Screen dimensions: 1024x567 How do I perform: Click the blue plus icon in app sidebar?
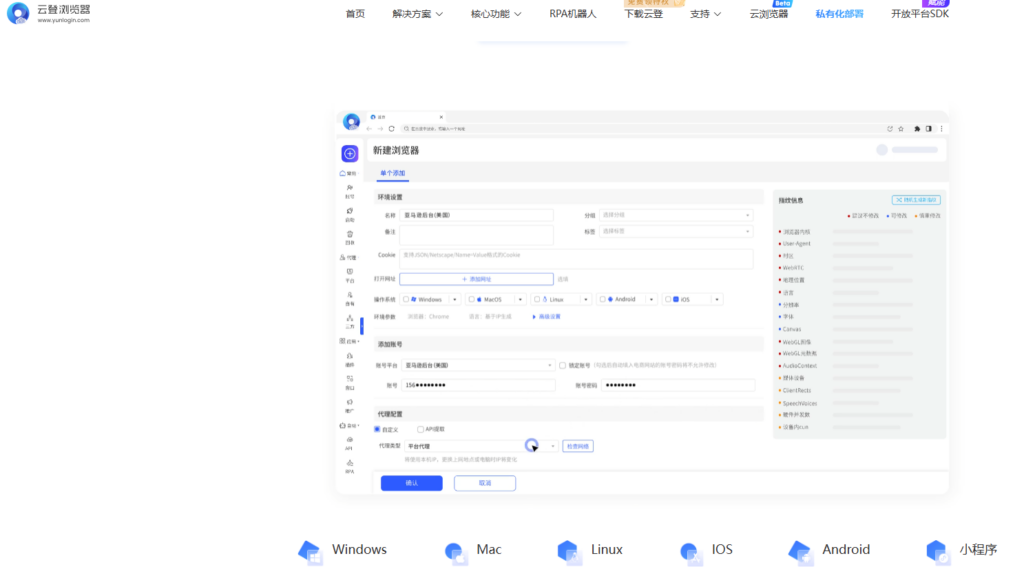[x=349, y=153]
